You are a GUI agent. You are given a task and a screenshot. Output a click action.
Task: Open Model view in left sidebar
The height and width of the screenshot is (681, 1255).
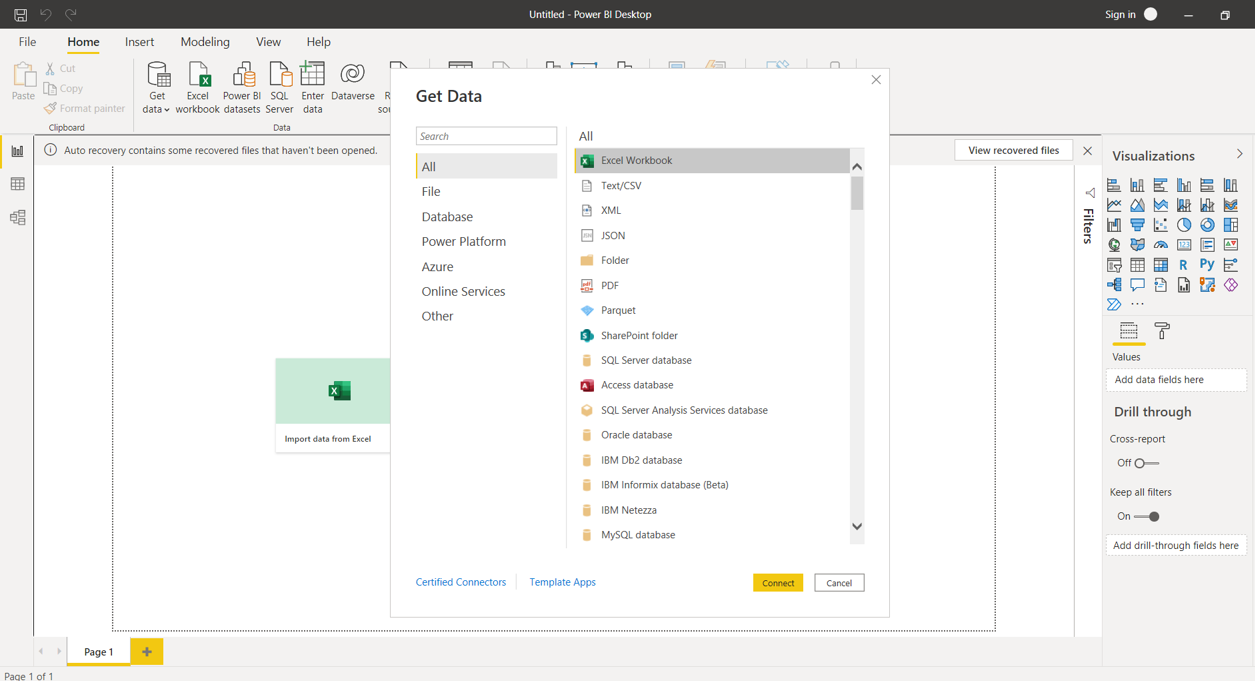tap(17, 217)
